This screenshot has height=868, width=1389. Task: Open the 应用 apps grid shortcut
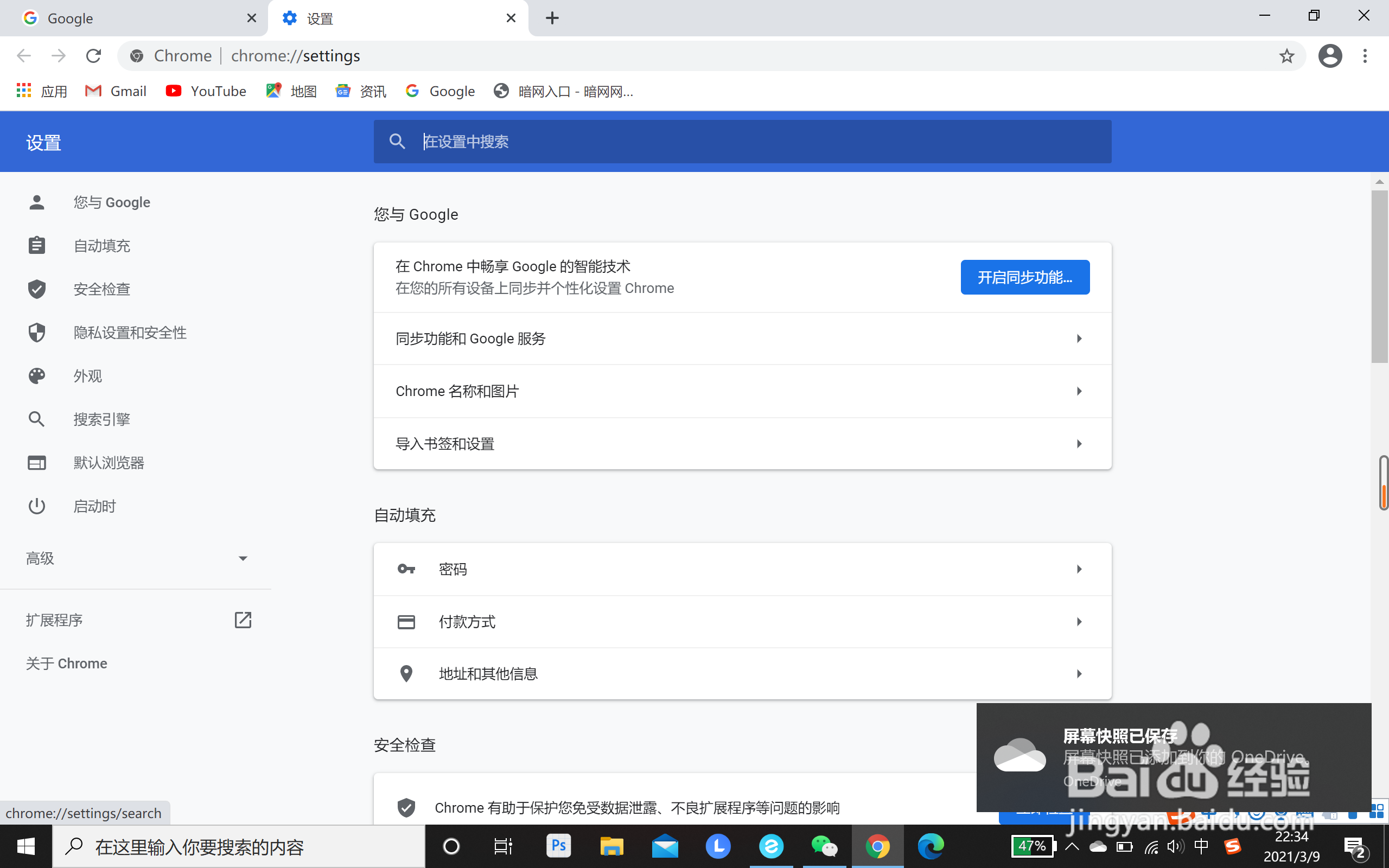pos(42,91)
